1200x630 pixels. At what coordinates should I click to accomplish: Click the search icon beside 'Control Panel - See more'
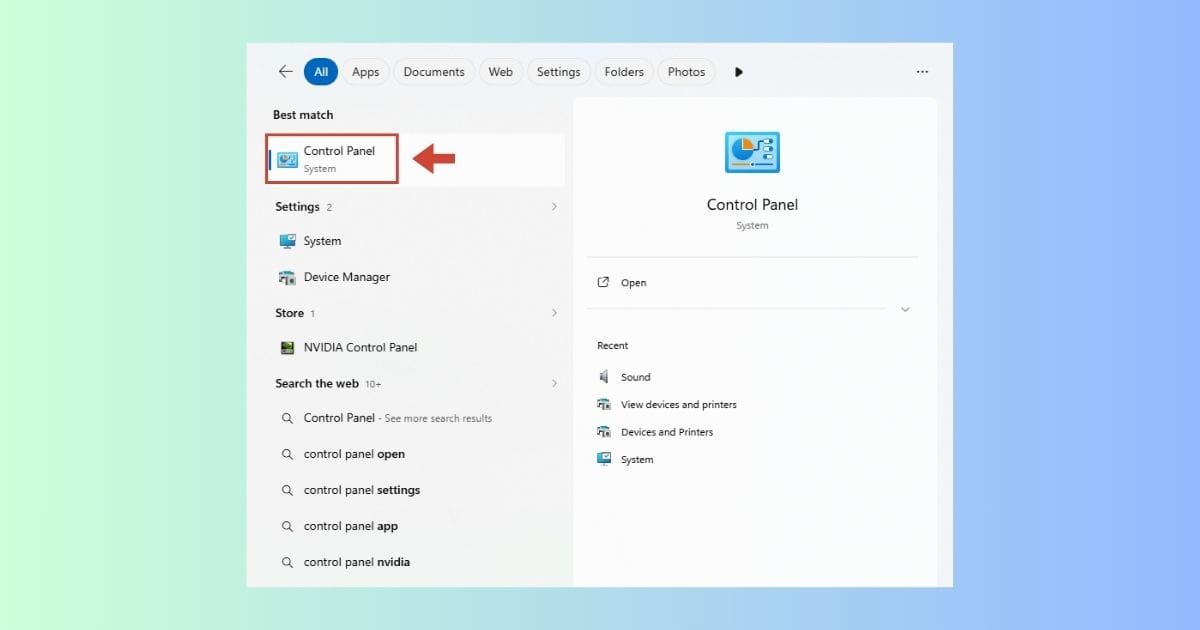pos(287,418)
